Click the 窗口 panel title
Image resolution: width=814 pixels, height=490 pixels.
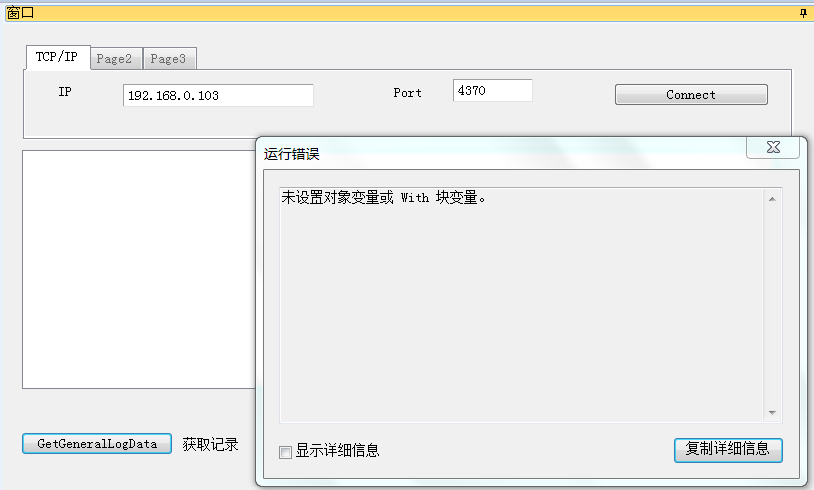[20, 13]
